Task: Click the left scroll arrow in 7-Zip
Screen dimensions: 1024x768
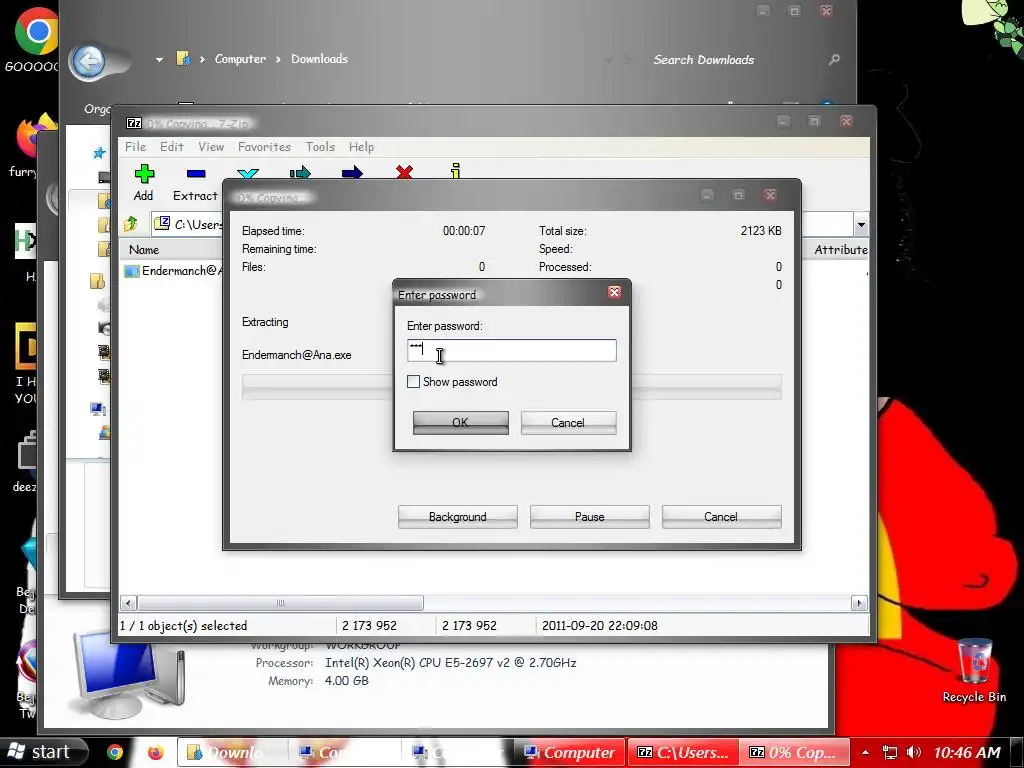Action: coord(128,603)
